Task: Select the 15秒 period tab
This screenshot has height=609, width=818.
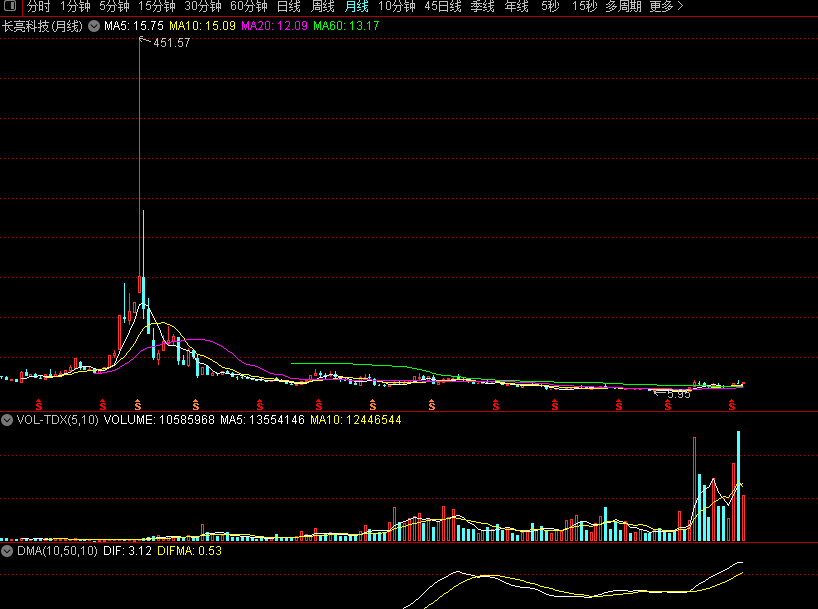Action: click(584, 7)
